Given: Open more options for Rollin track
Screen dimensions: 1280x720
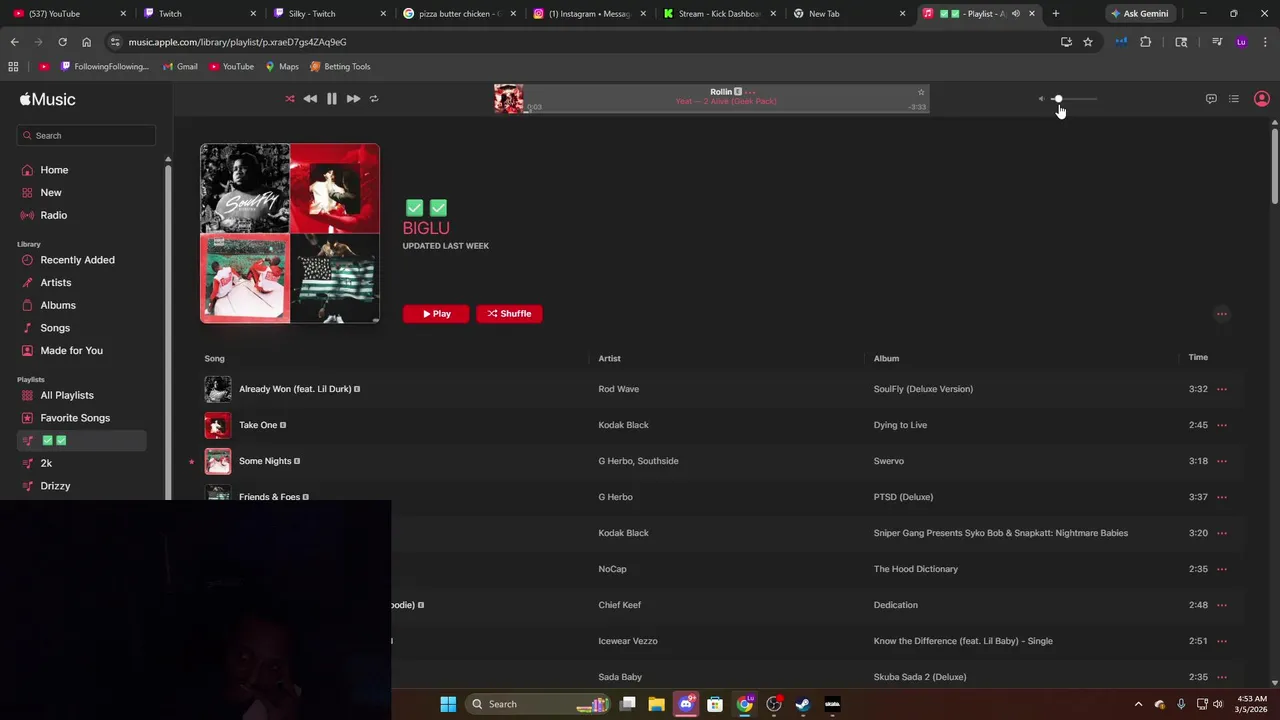Looking at the screenshot, I should (x=750, y=92).
